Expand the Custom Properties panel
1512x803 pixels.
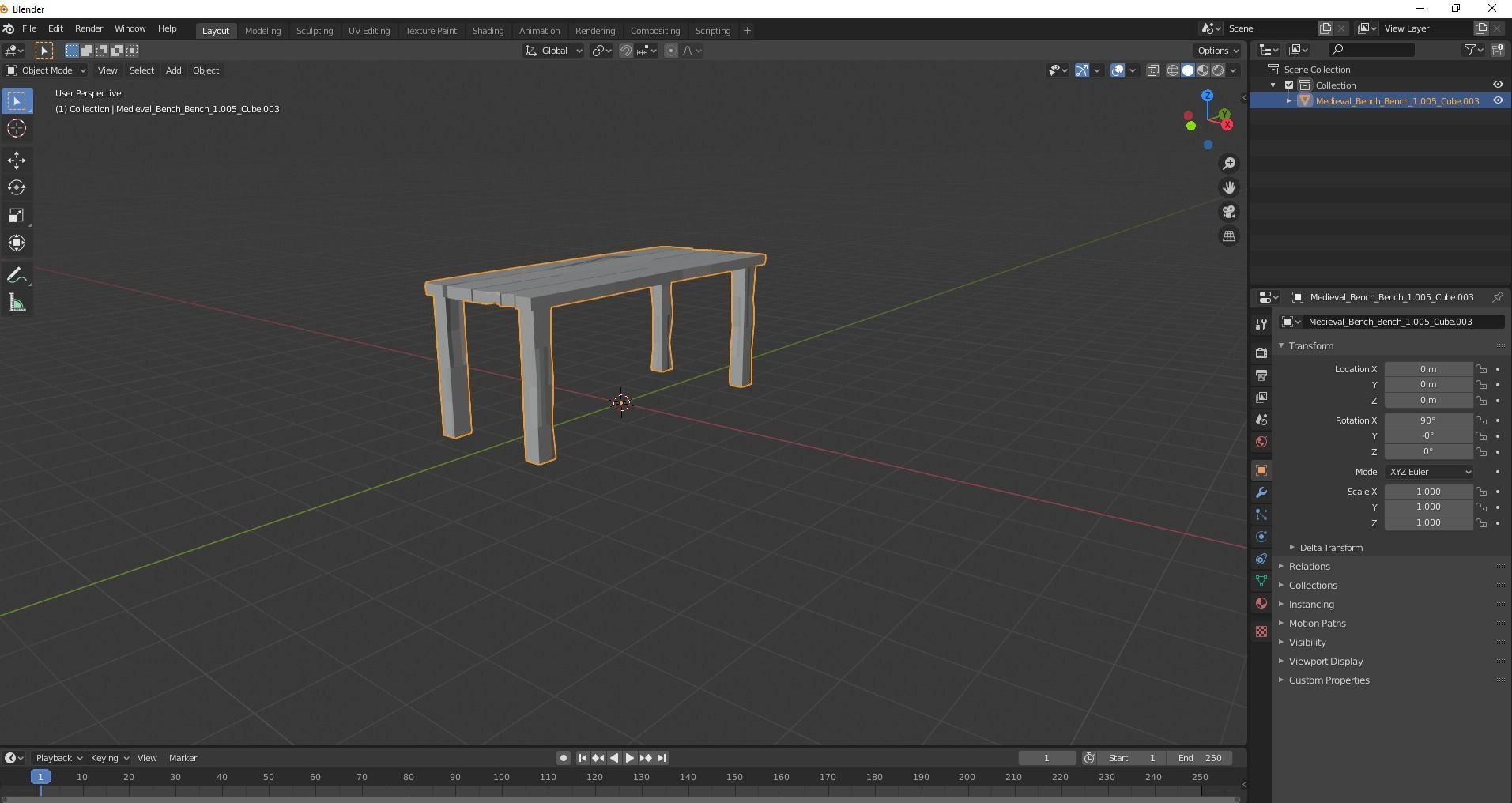click(x=1329, y=680)
